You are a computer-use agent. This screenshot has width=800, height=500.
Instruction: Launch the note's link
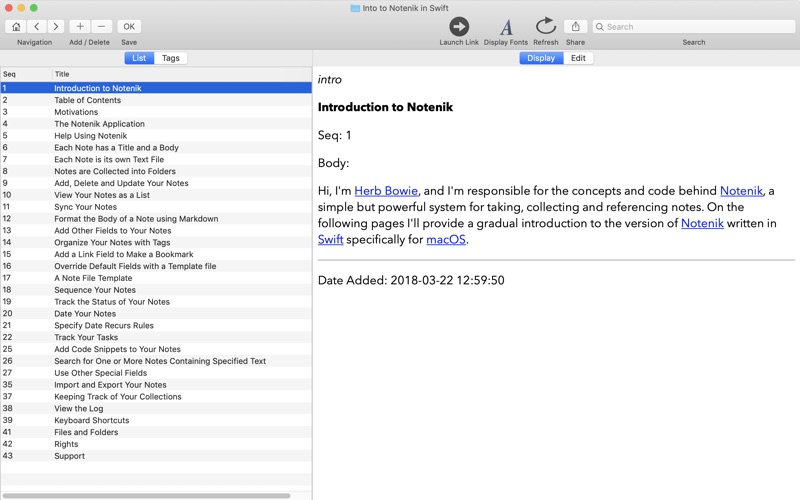point(459,27)
